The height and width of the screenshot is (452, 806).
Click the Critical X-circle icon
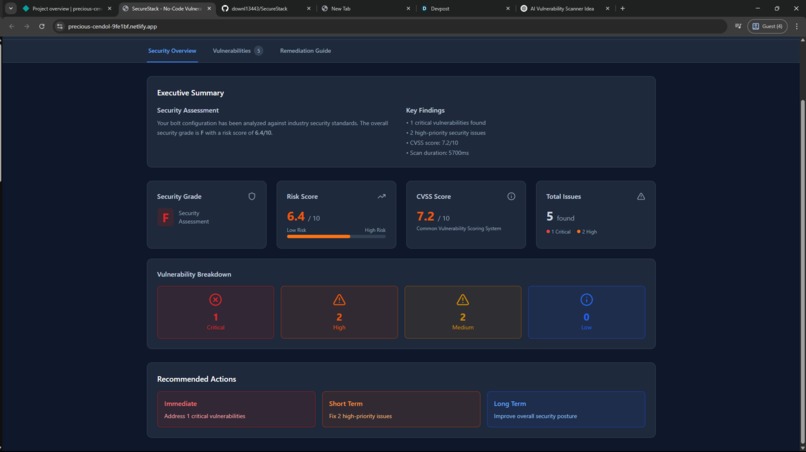coord(215,300)
